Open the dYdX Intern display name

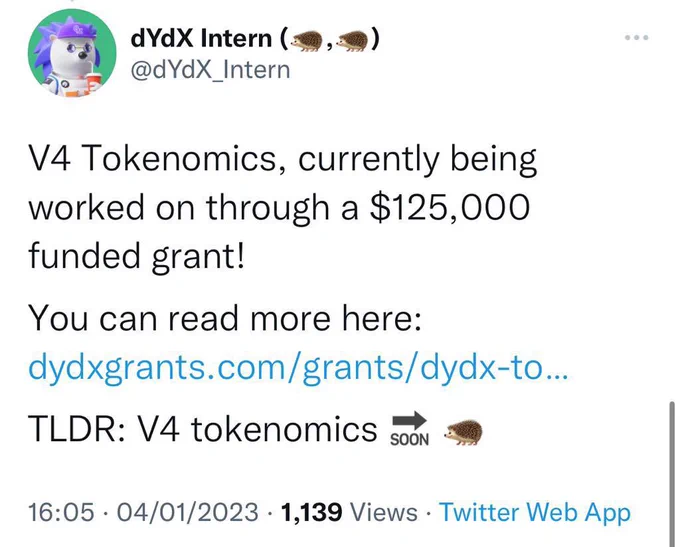click(201, 38)
